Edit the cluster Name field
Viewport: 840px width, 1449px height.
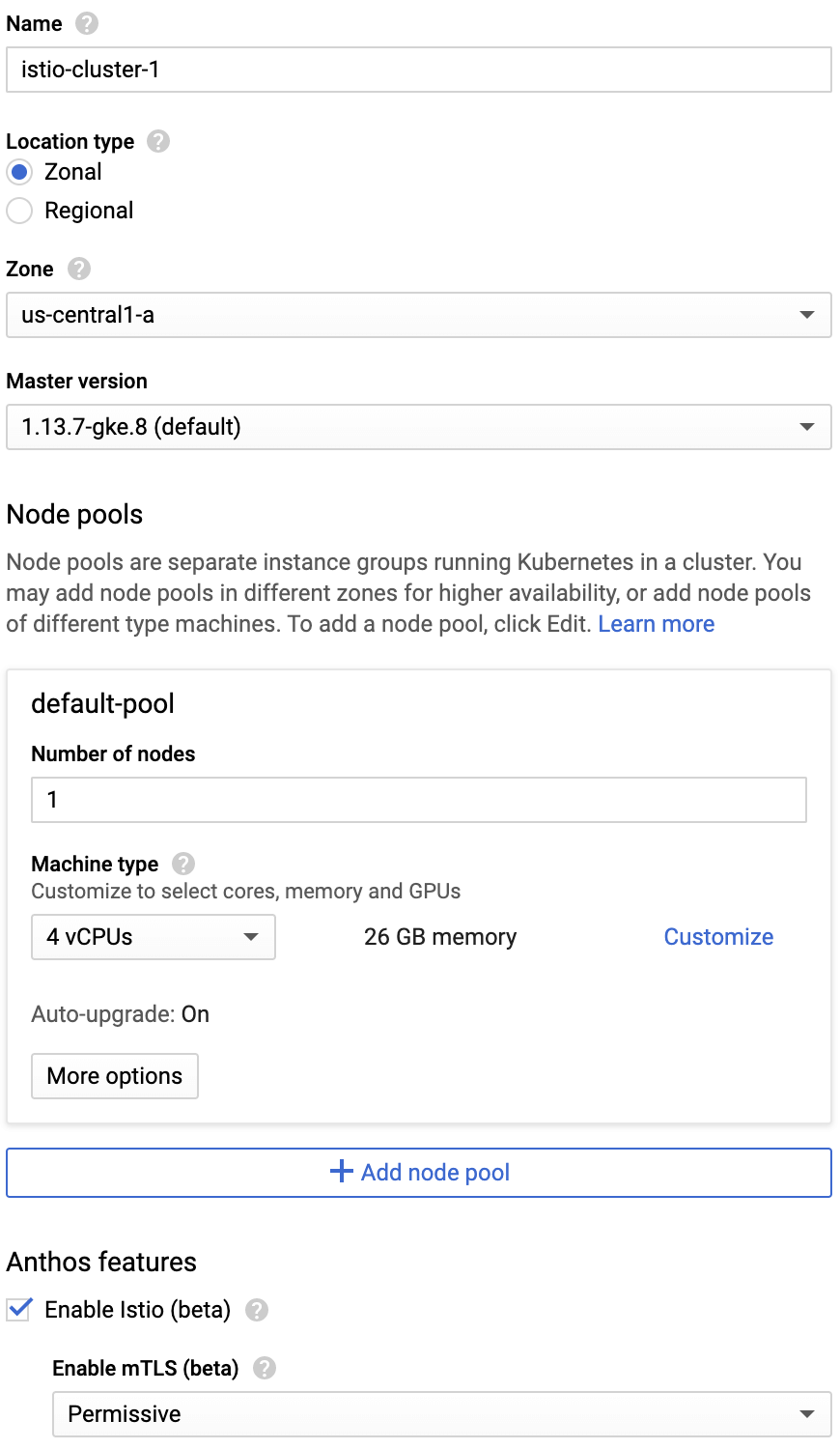(x=419, y=70)
